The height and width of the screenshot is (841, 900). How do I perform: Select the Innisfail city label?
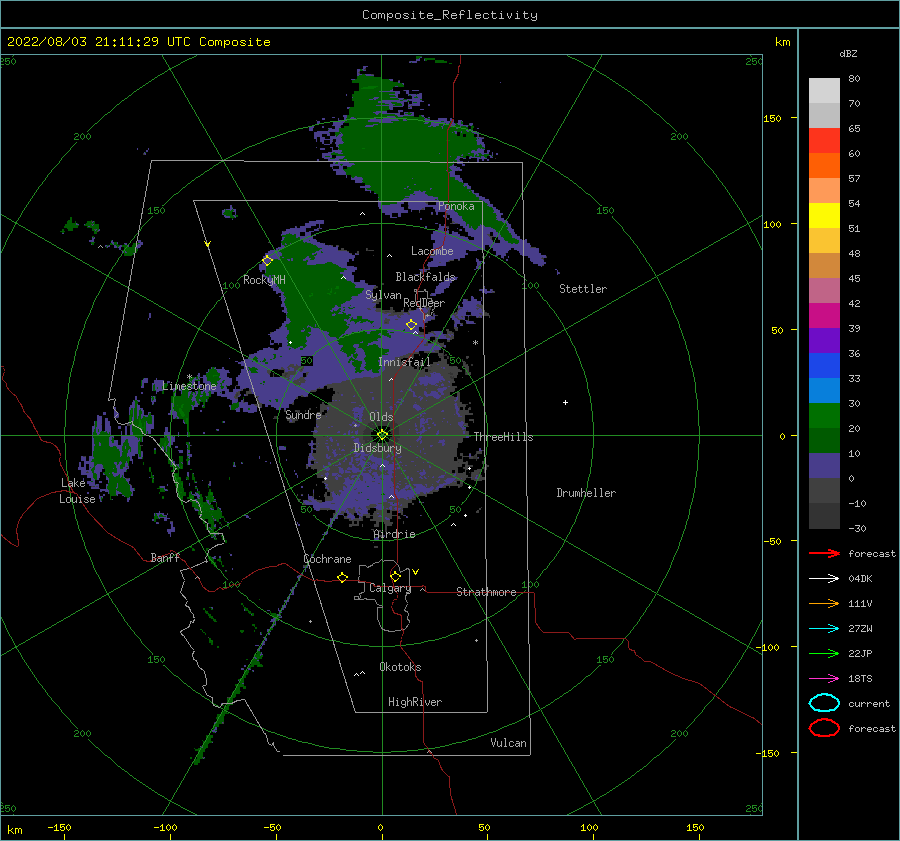coord(404,362)
